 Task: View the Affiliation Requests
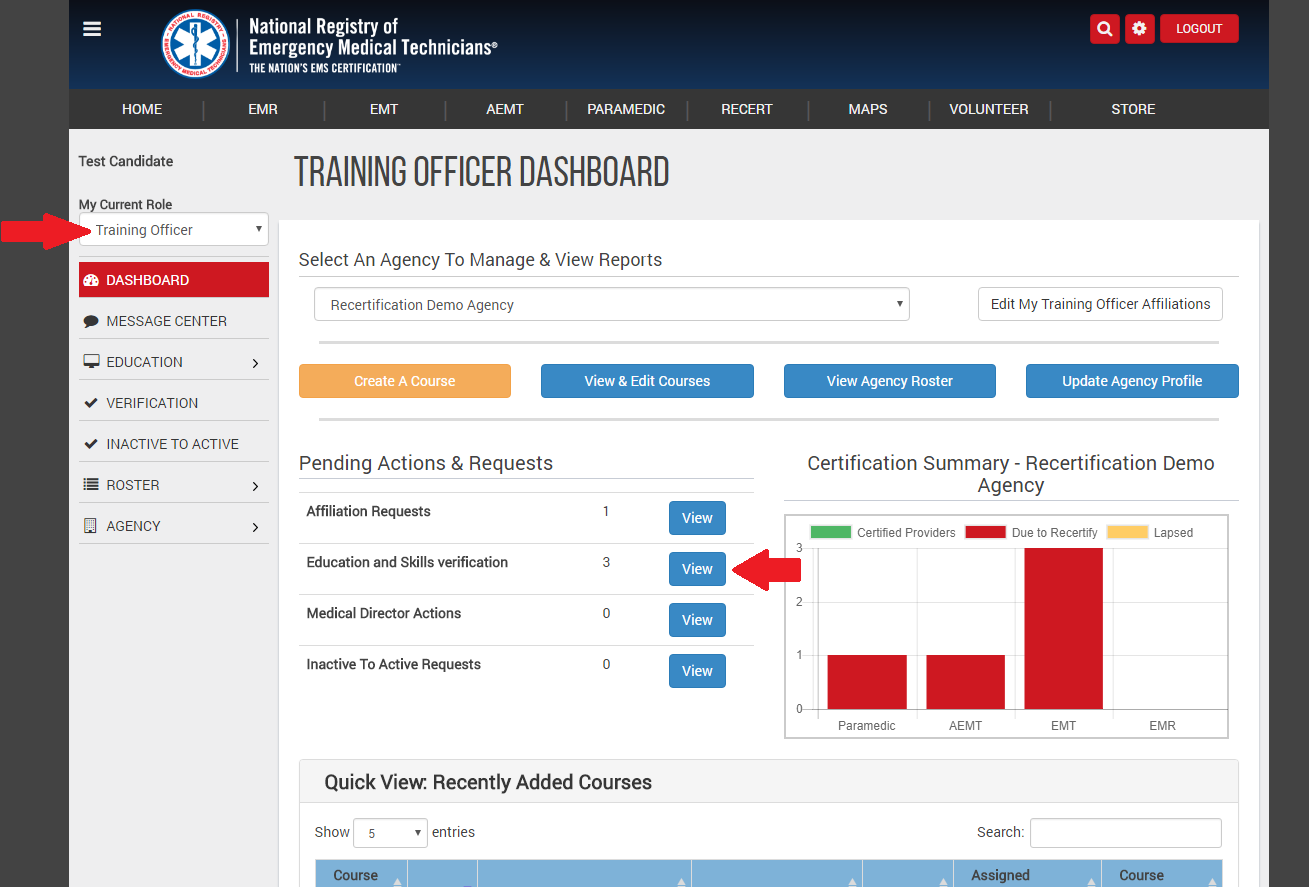pos(697,518)
